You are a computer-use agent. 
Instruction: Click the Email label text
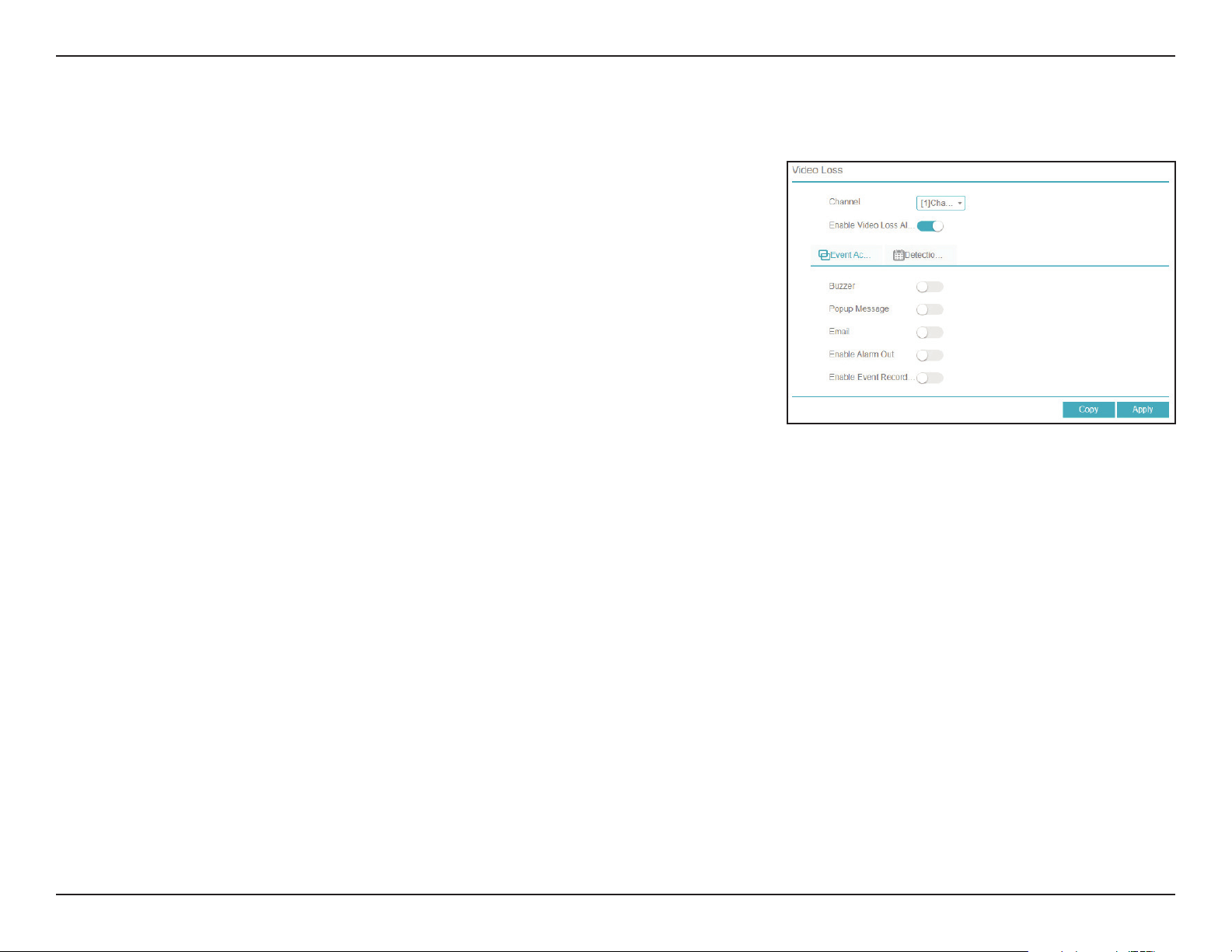(839, 331)
